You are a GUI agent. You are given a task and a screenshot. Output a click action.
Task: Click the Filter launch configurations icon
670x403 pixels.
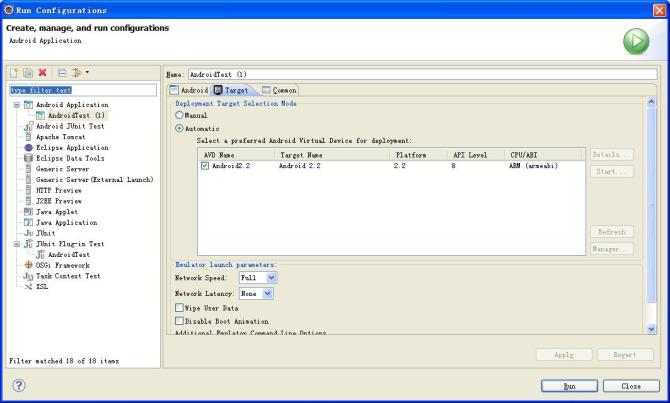tap(76, 73)
